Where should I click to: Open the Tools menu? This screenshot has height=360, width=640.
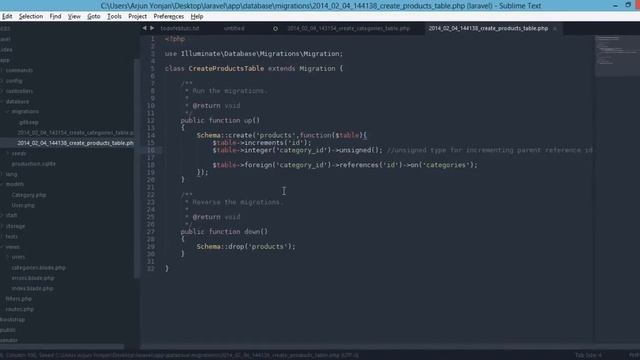pyautogui.click(x=114, y=16)
